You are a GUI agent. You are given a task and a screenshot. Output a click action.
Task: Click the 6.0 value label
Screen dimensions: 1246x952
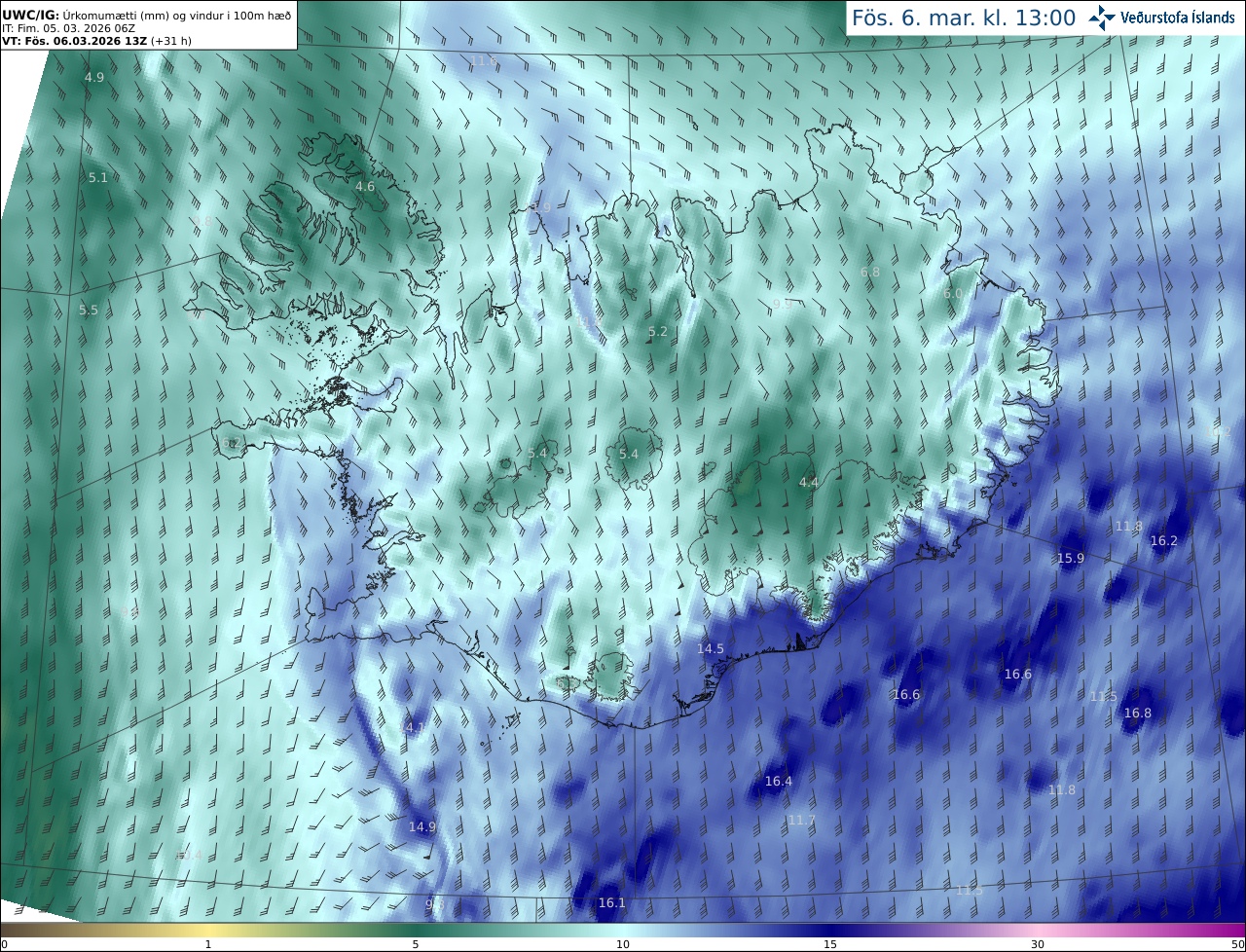point(953,293)
